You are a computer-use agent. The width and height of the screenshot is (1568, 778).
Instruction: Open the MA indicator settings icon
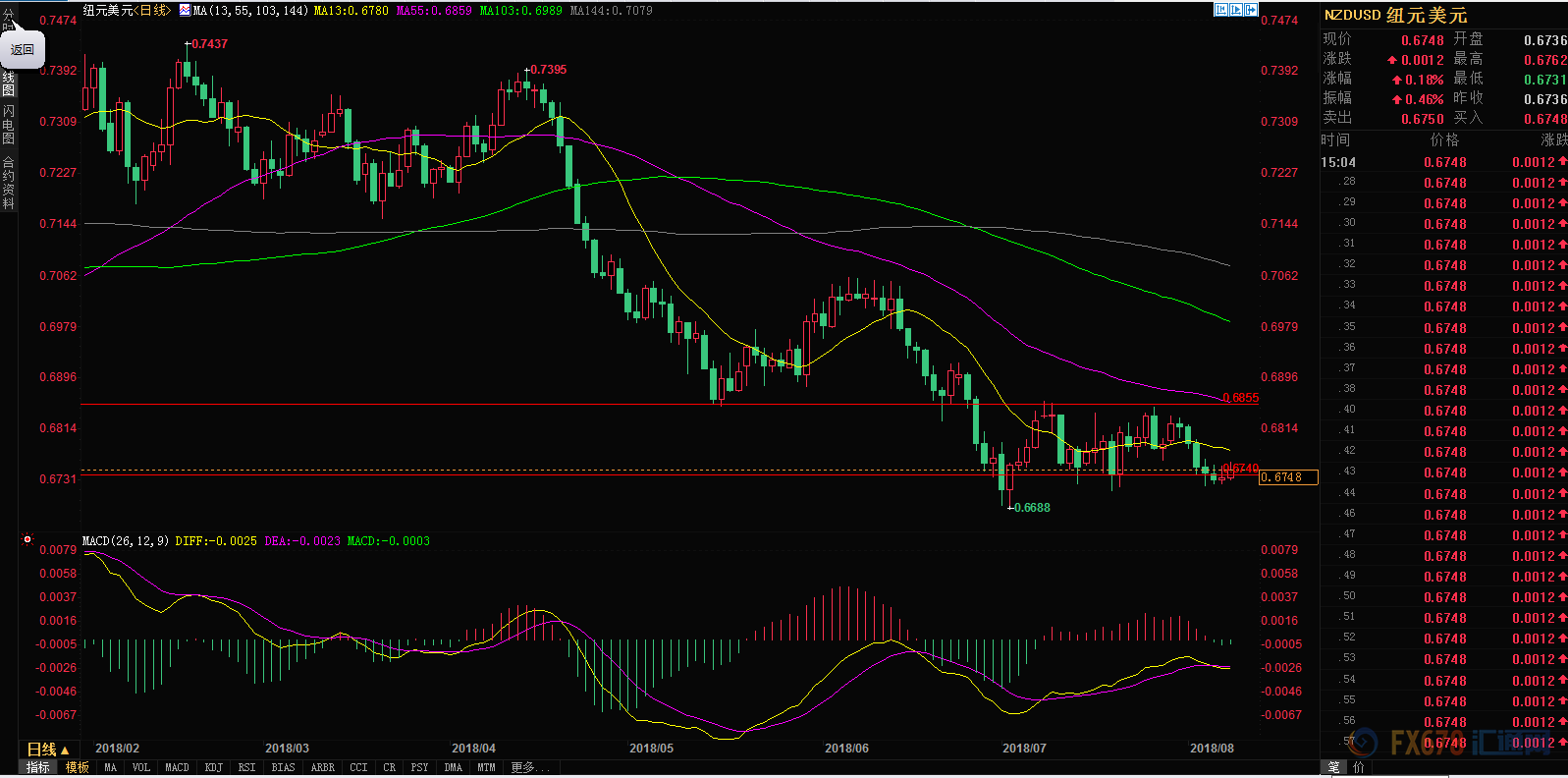185,10
